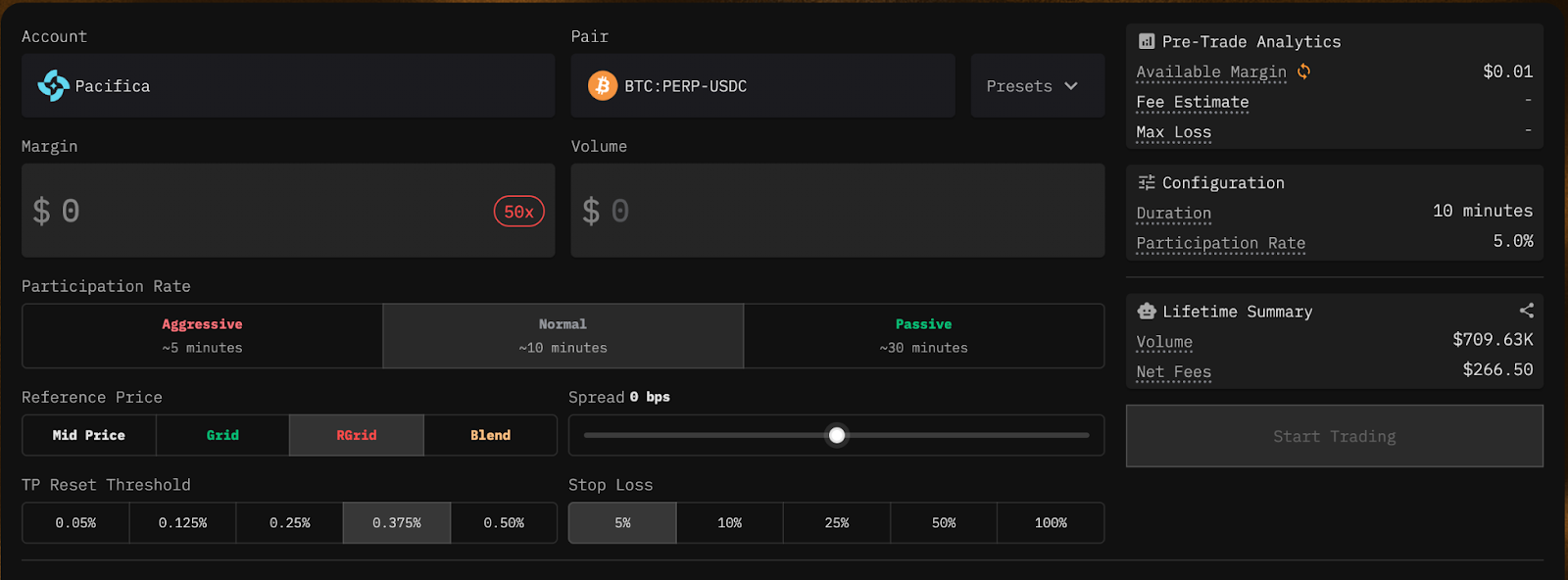
Task: Click the Bitcoin coin icon
Action: coord(602,86)
